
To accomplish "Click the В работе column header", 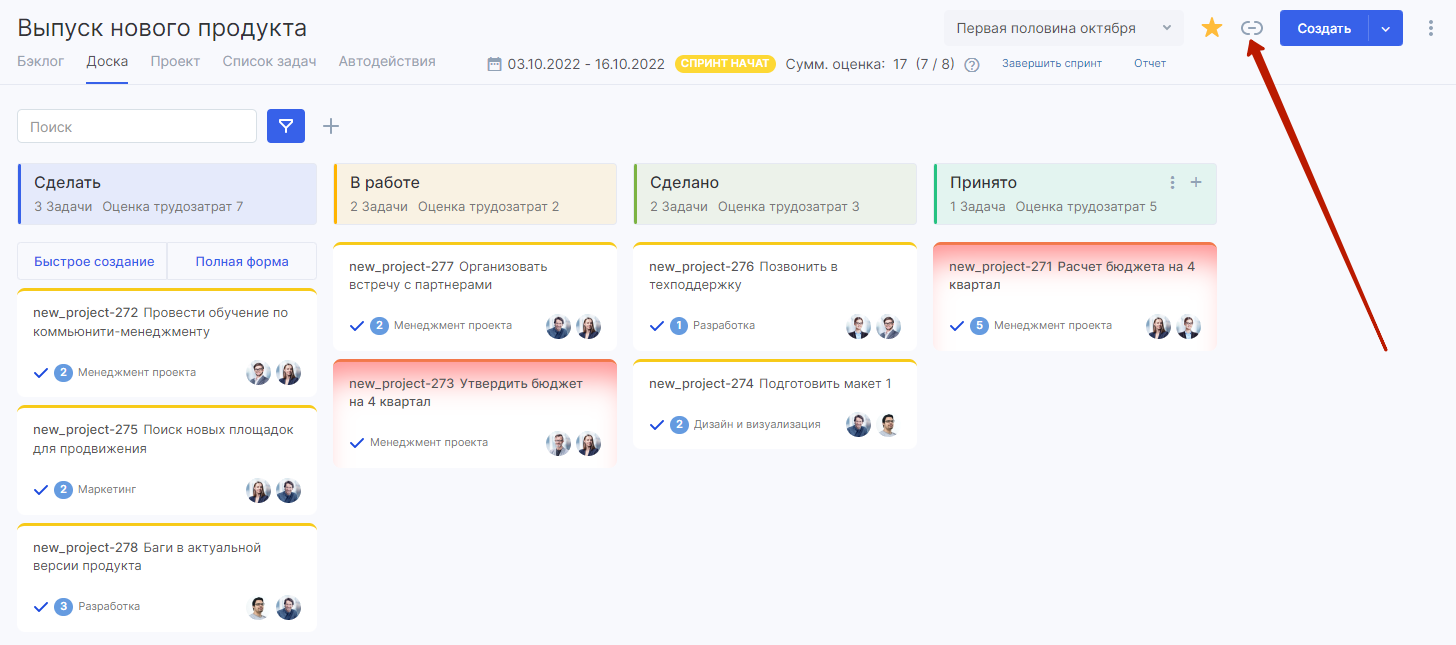I will tap(475, 193).
